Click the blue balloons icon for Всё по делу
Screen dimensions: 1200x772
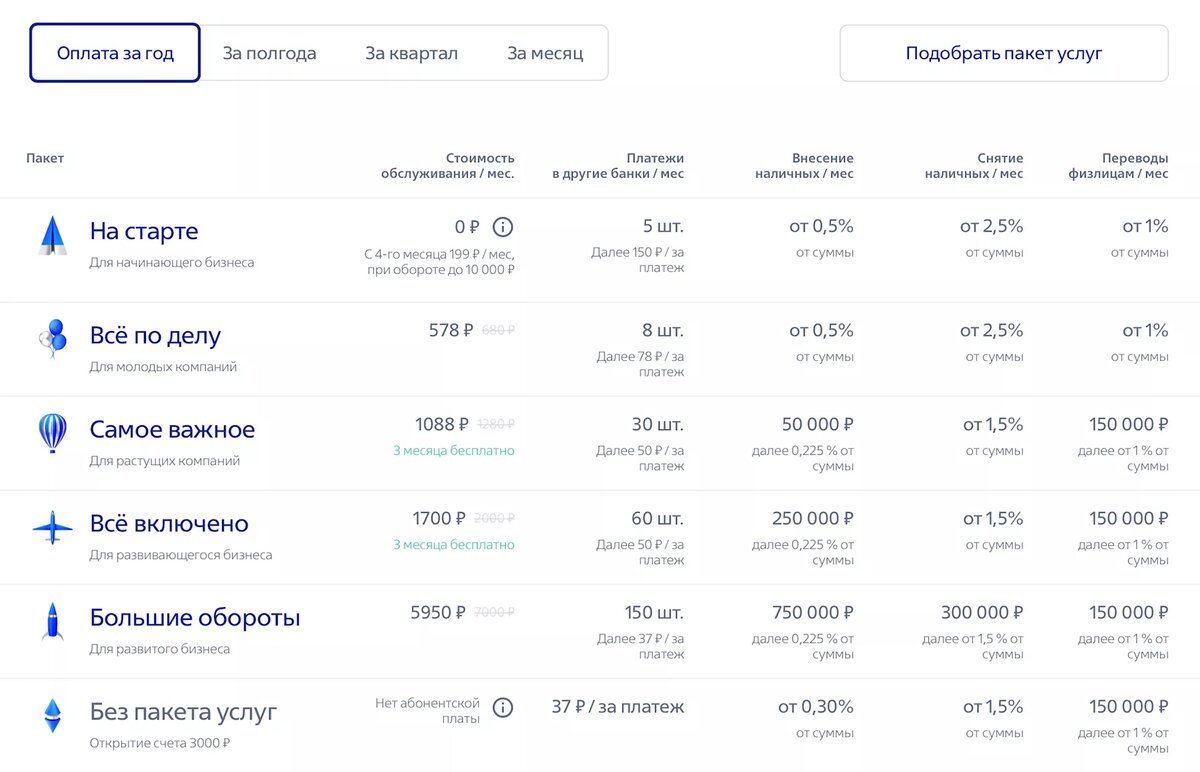pos(52,338)
